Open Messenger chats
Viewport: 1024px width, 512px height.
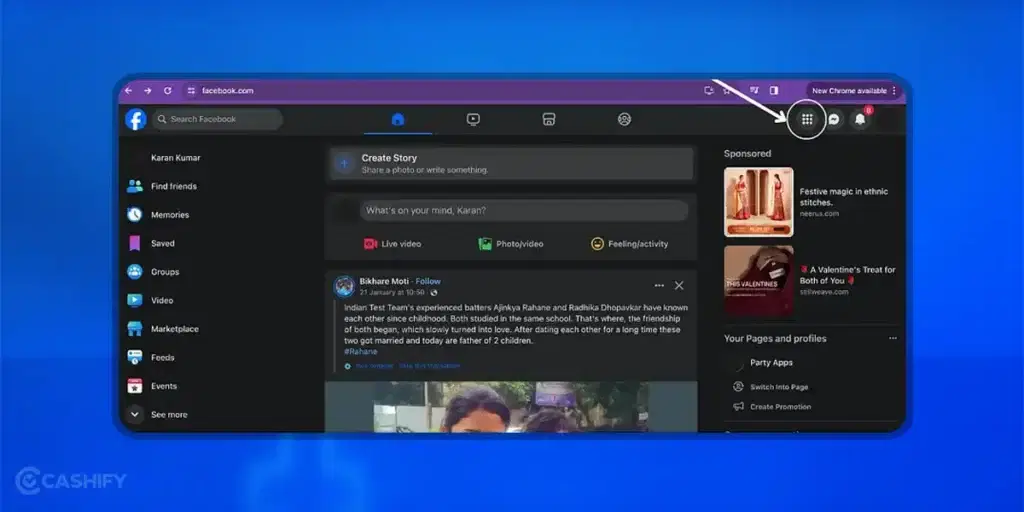tap(834, 120)
